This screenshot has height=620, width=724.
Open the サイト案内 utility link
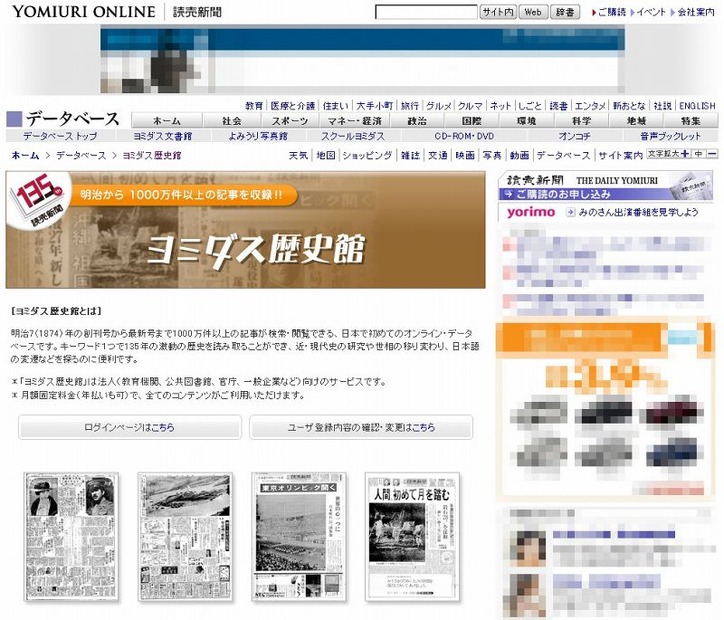tap(621, 155)
